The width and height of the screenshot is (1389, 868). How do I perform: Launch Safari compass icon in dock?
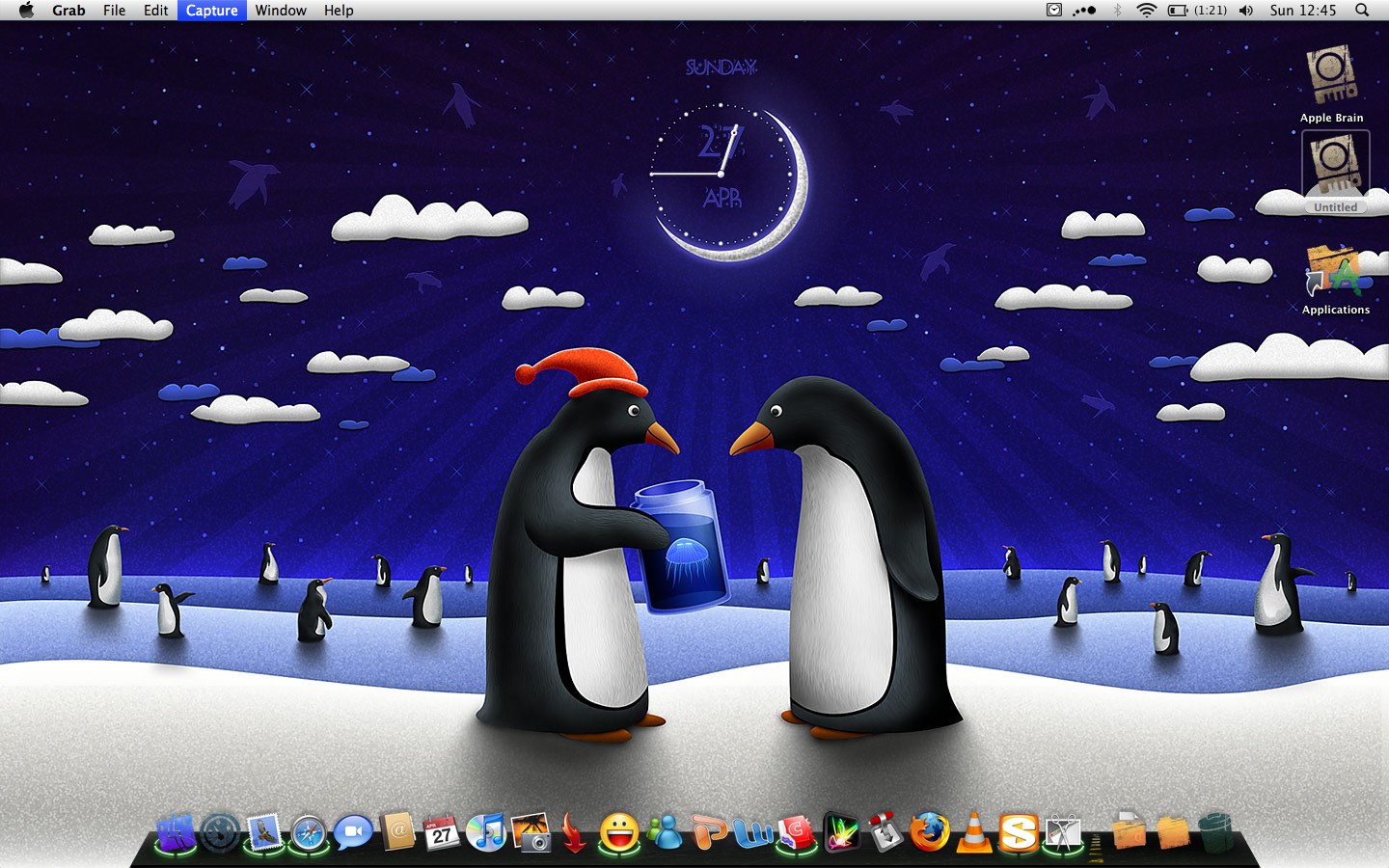pos(309,832)
